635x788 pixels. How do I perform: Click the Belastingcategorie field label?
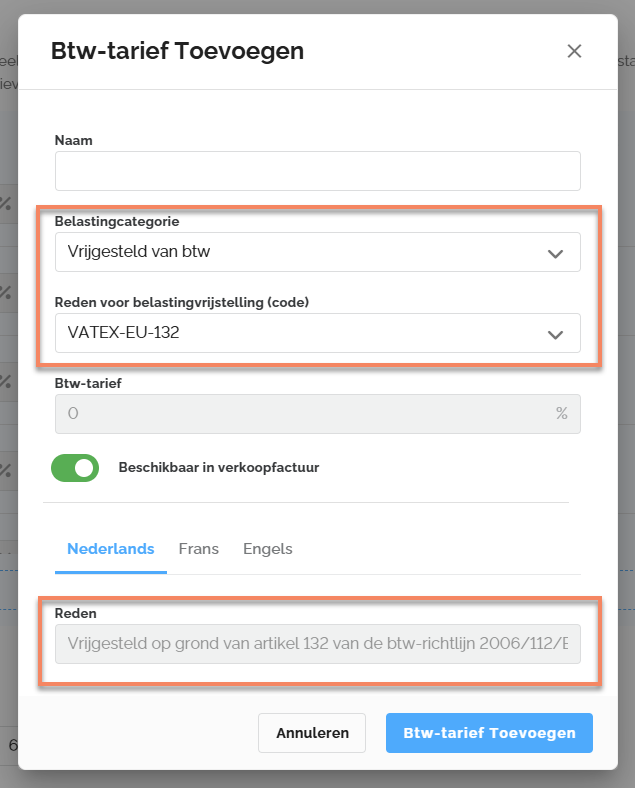pos(117,221)
